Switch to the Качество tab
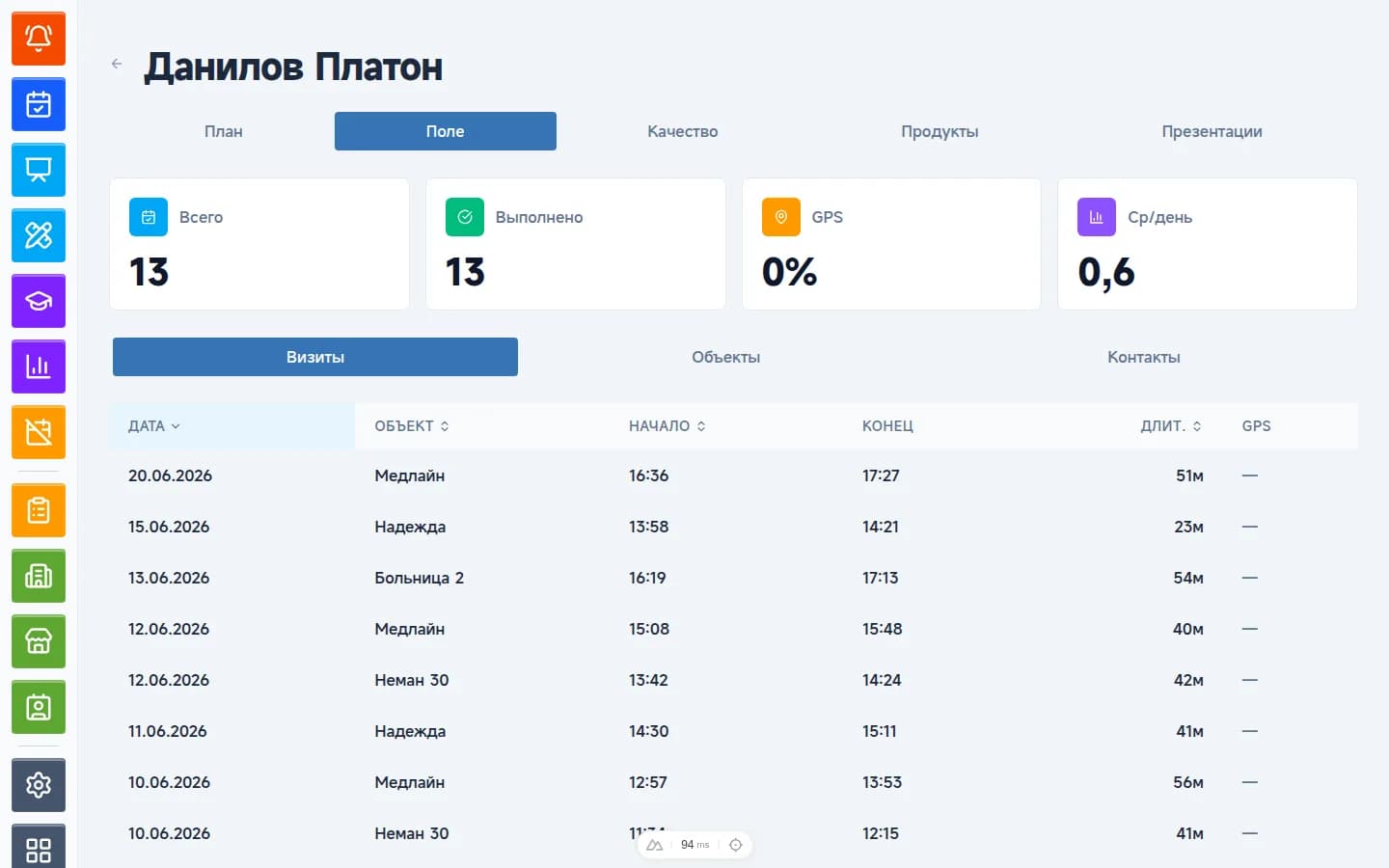Viewport: 1389px width, 868px height. [x=683, y=131]
